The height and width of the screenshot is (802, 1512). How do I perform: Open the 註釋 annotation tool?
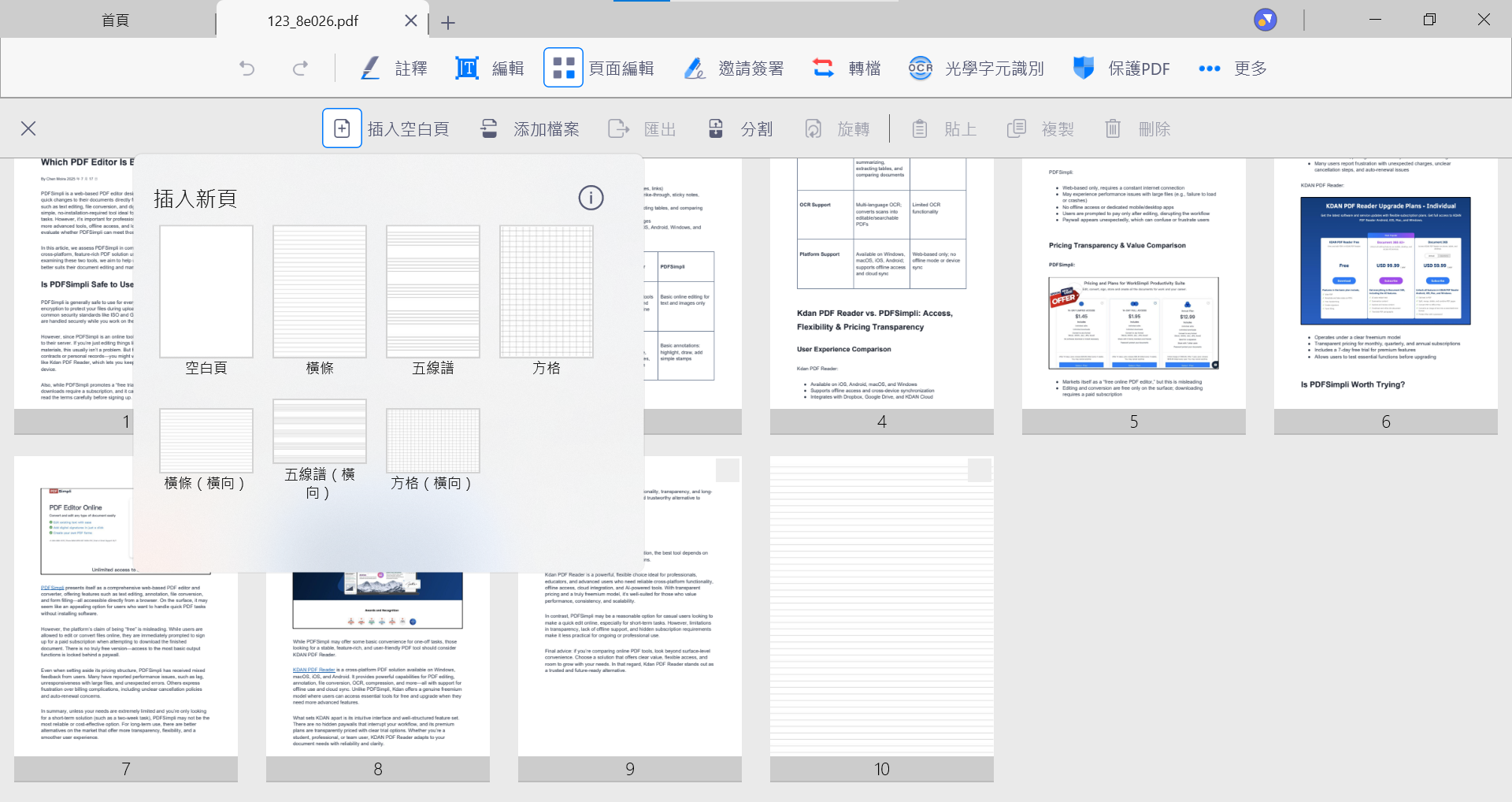click(x=393, y=69)
